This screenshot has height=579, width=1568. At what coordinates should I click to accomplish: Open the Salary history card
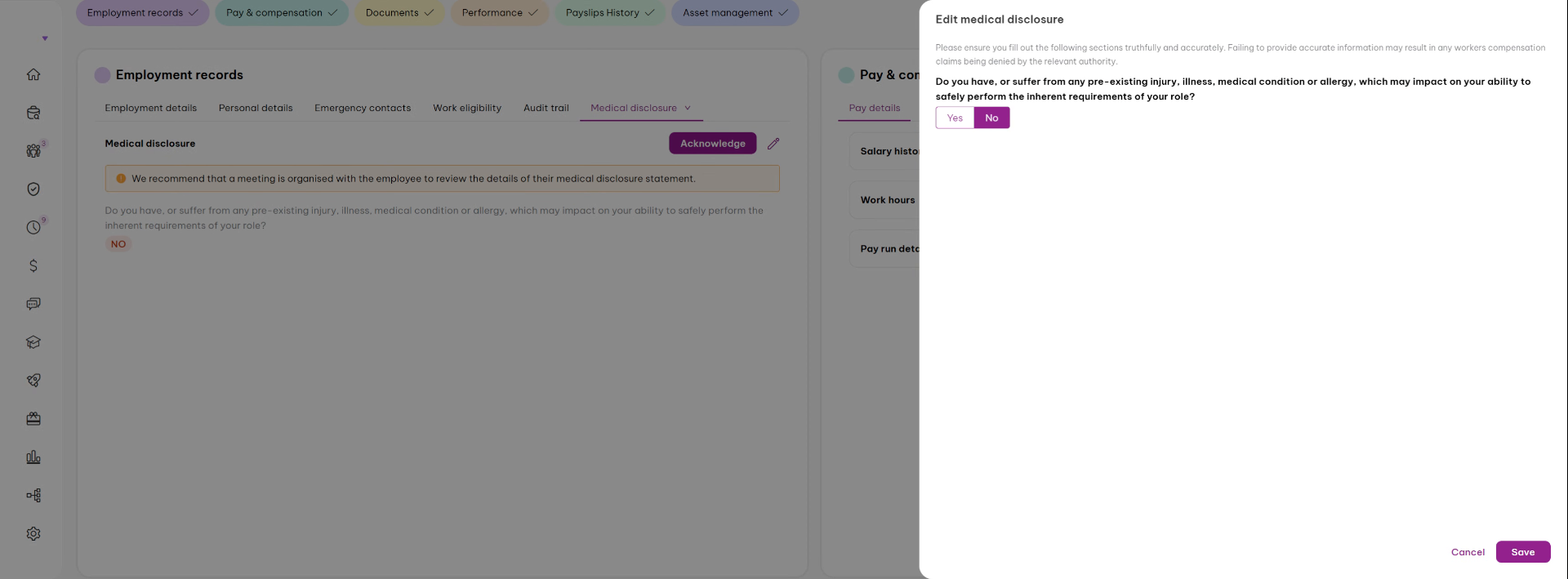[x=886, y=151]
